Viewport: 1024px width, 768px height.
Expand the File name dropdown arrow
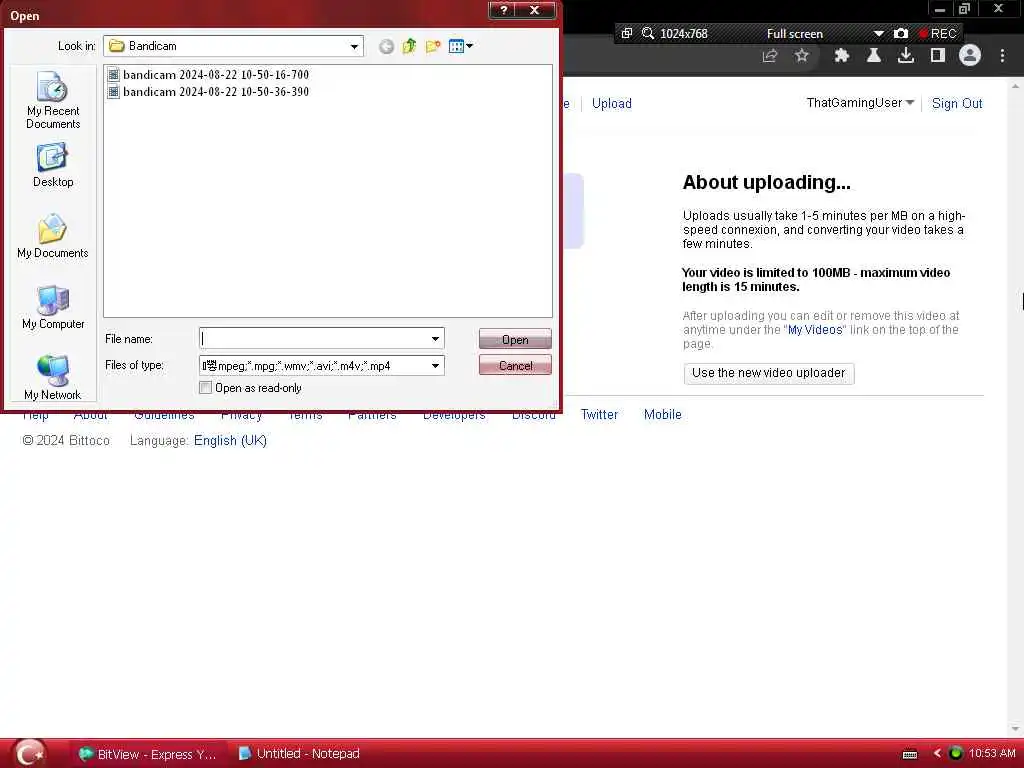click(x=435, y=338)
